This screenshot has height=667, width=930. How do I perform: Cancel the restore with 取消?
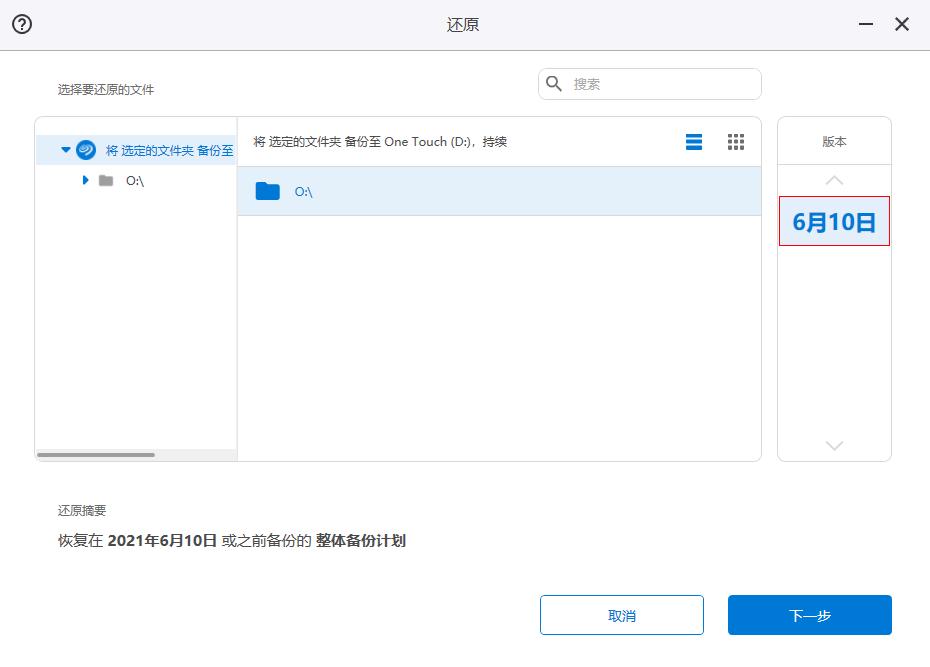click(x=621, y=615)
